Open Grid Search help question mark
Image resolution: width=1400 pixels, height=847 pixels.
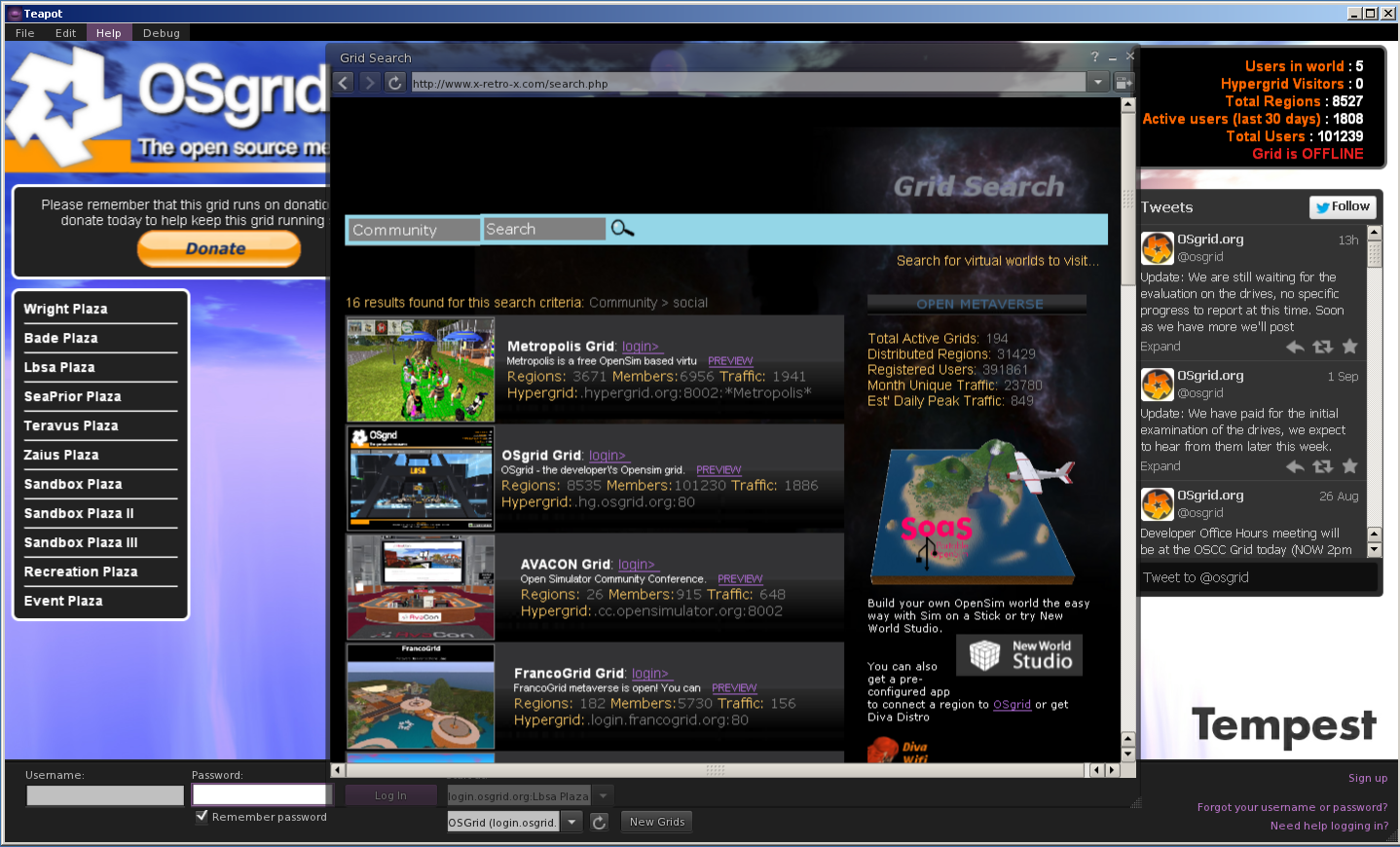click(1094, 57)
